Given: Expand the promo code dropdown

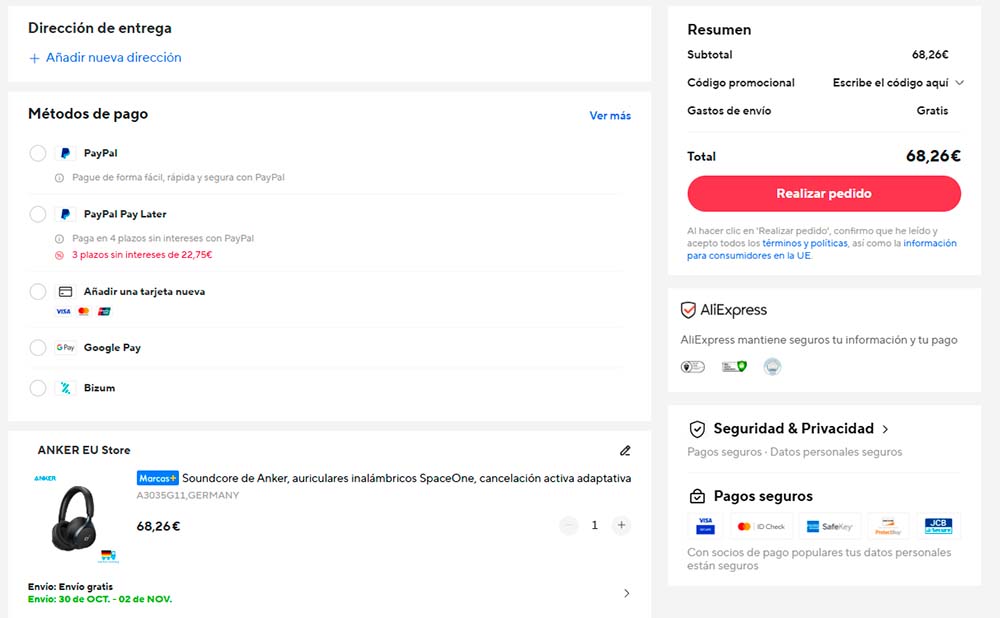Looking at the screenshot, I should click(x=959, y=83).
